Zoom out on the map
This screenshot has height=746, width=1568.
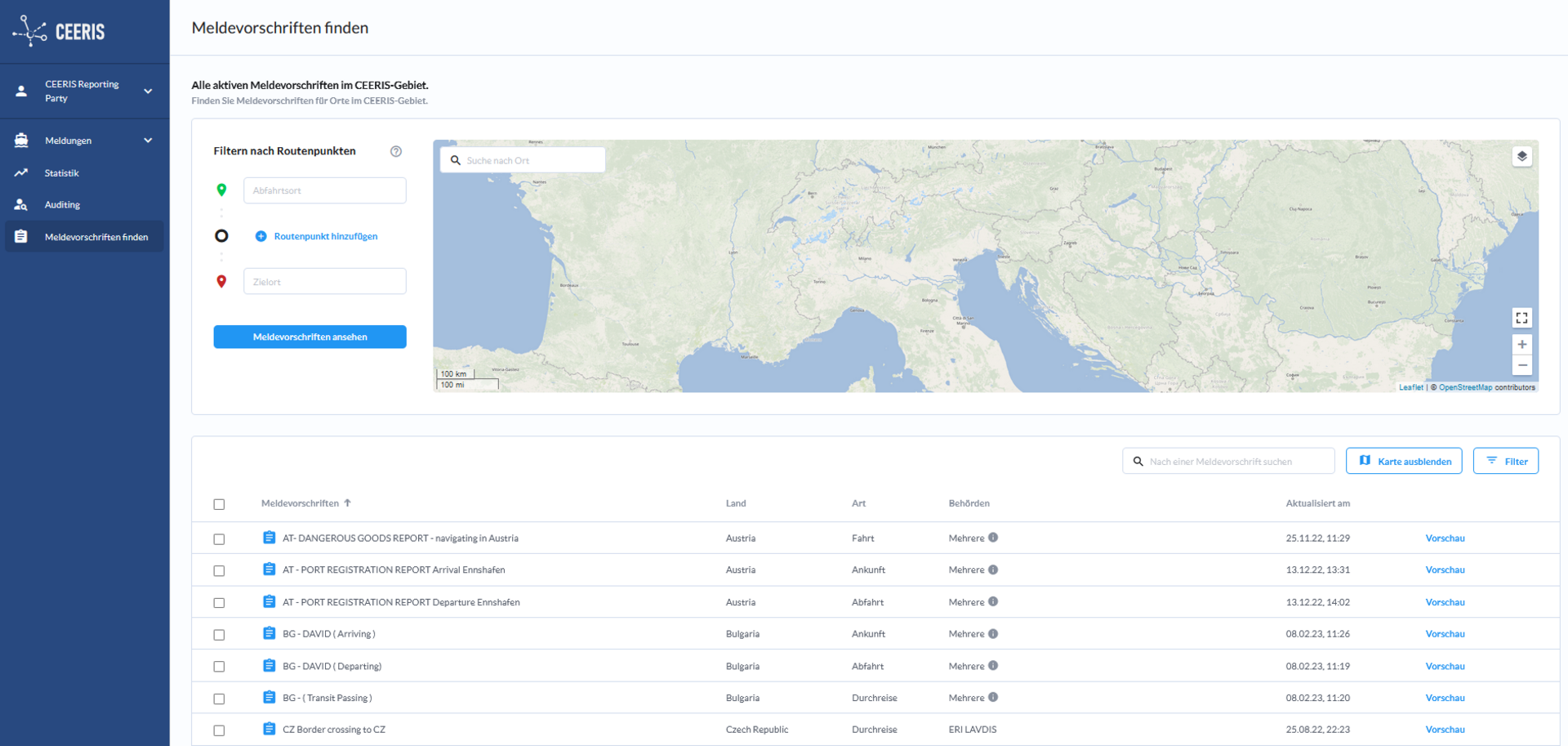1521,365
